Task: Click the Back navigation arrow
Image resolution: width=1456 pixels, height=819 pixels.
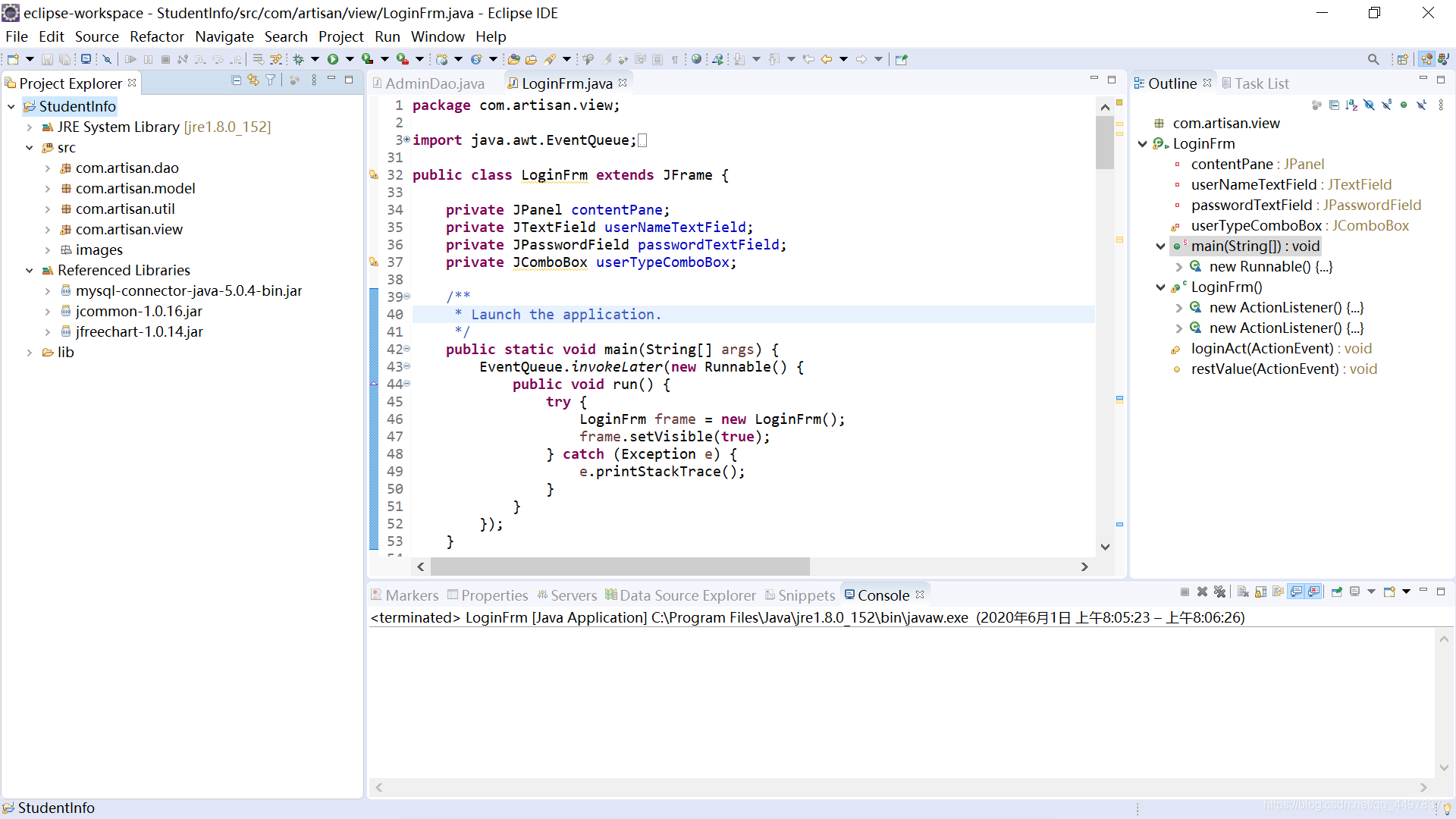Action: point(827,59)
